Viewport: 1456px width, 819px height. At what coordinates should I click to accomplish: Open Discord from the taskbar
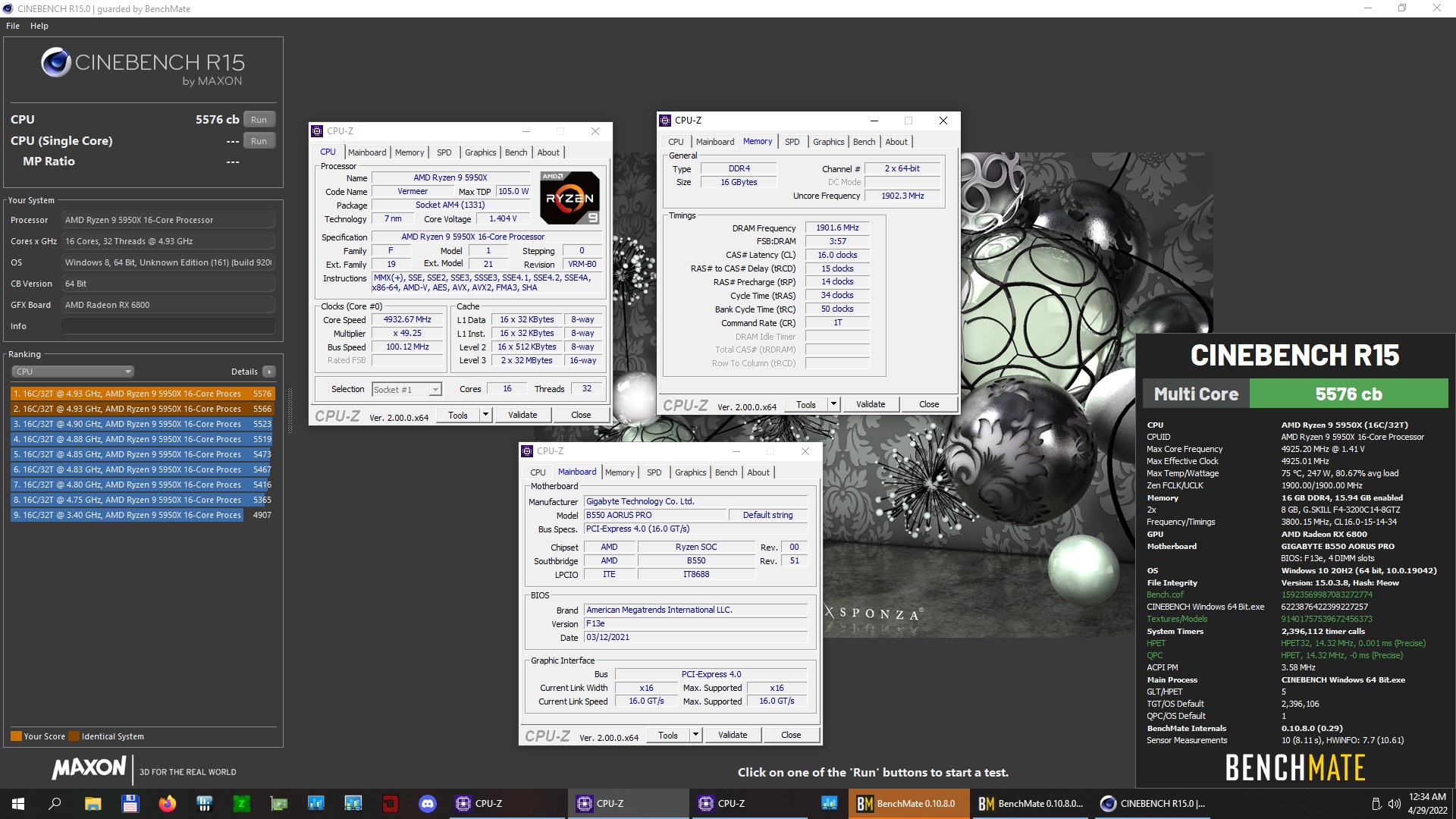427,804
